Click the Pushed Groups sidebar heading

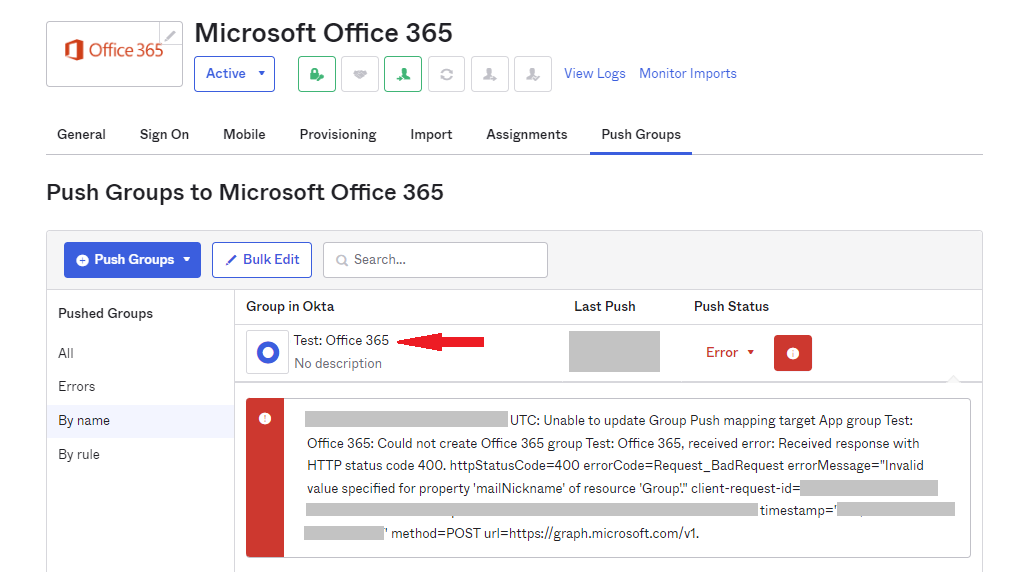pyautogui.click(x=105, y=313)
